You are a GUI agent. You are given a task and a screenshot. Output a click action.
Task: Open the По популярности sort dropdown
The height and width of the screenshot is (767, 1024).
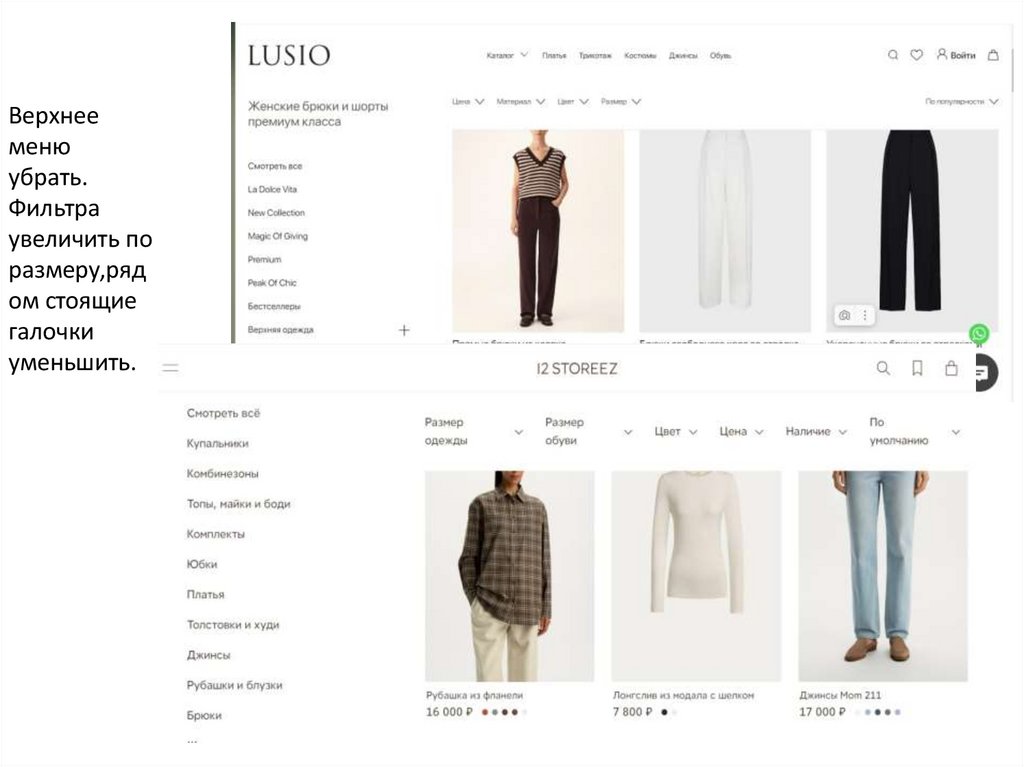[x=962, y=102]
